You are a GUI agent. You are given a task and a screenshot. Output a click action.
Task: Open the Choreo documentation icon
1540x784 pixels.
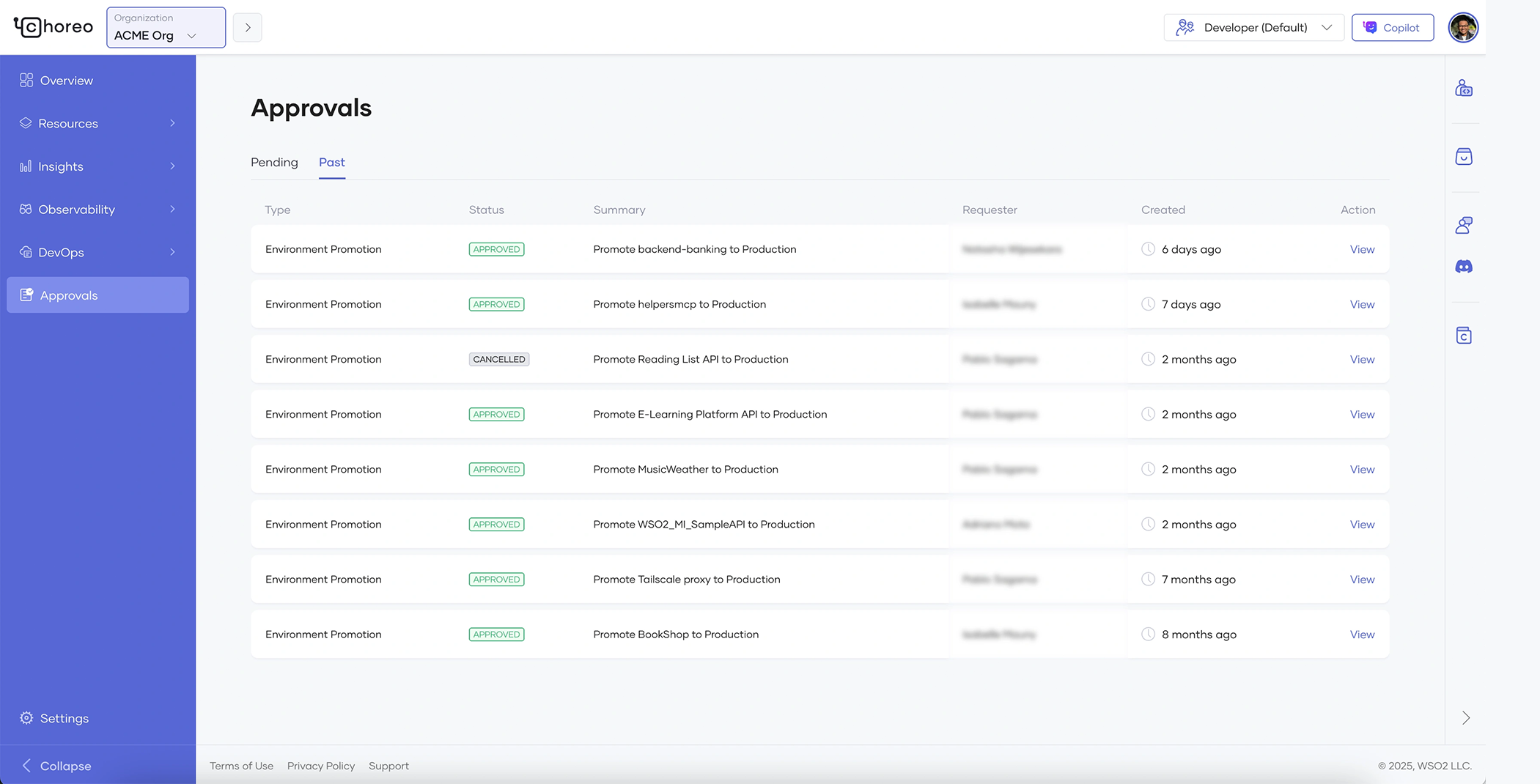1463,336
